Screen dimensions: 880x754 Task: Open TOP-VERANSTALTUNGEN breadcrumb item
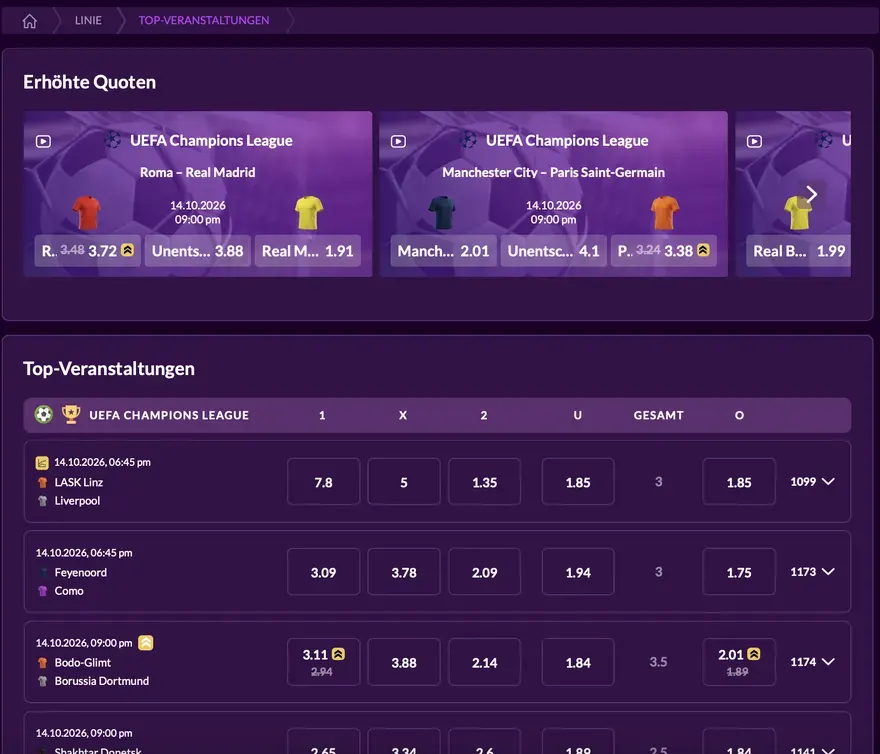(x=204, y=21)
